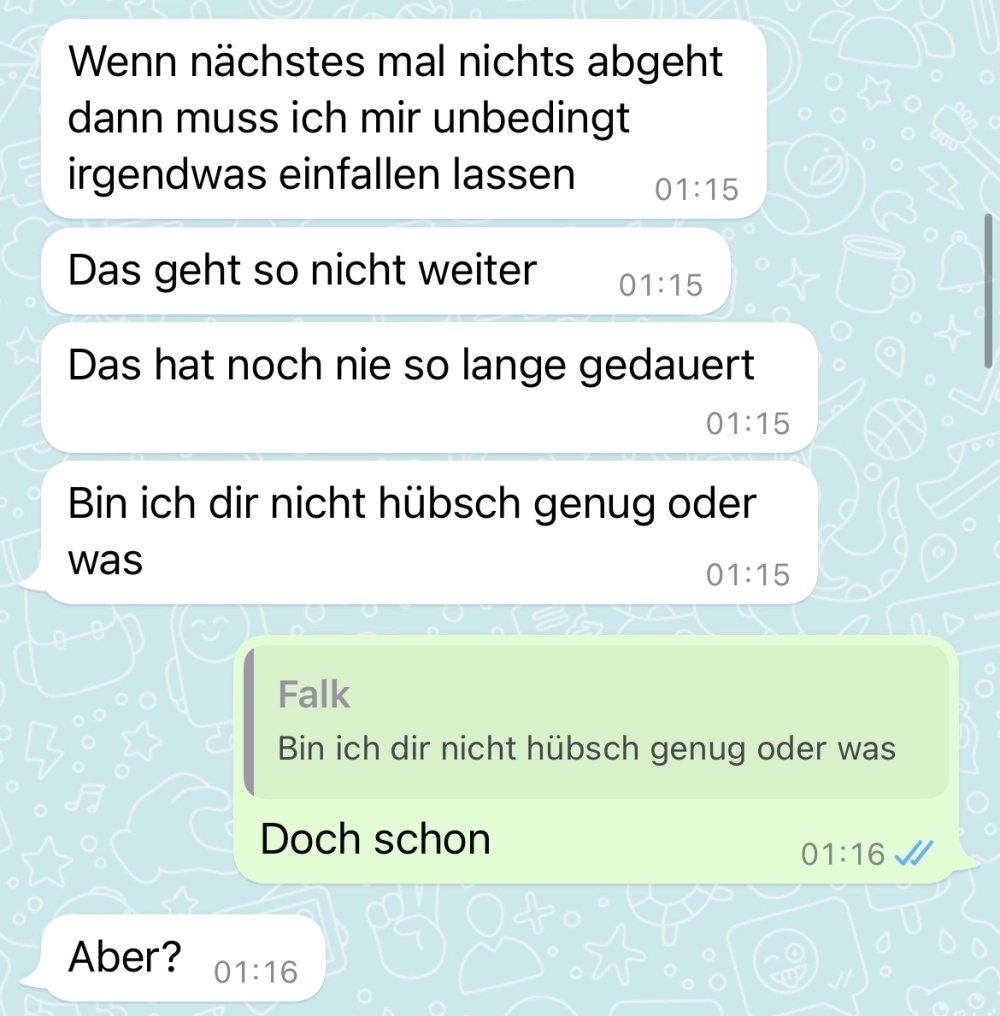Tap the 01:15 timestamp beside 'was'

[x=748, y=574]
